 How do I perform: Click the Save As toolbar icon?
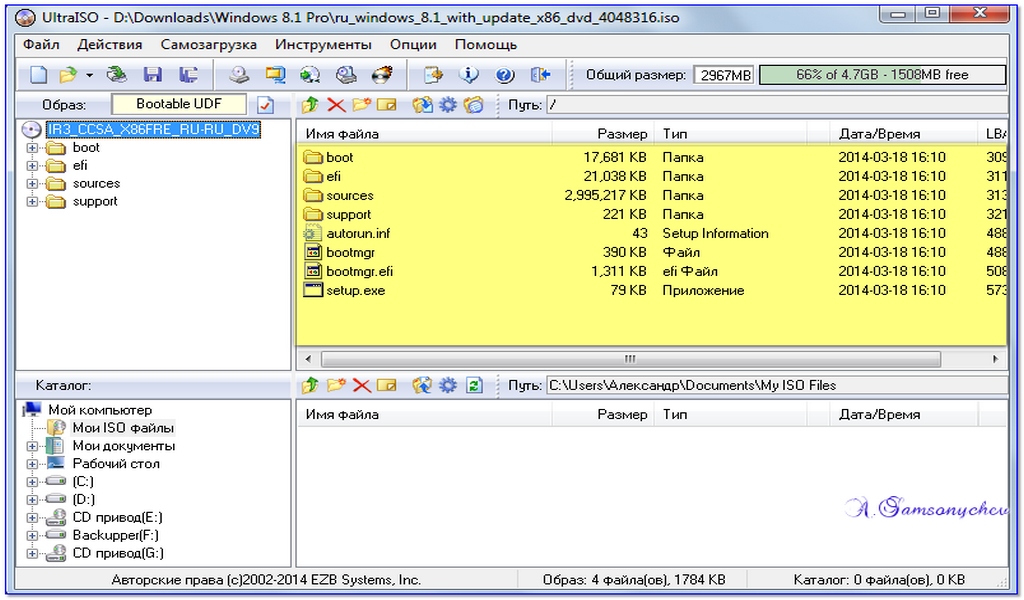pos(189,75)
